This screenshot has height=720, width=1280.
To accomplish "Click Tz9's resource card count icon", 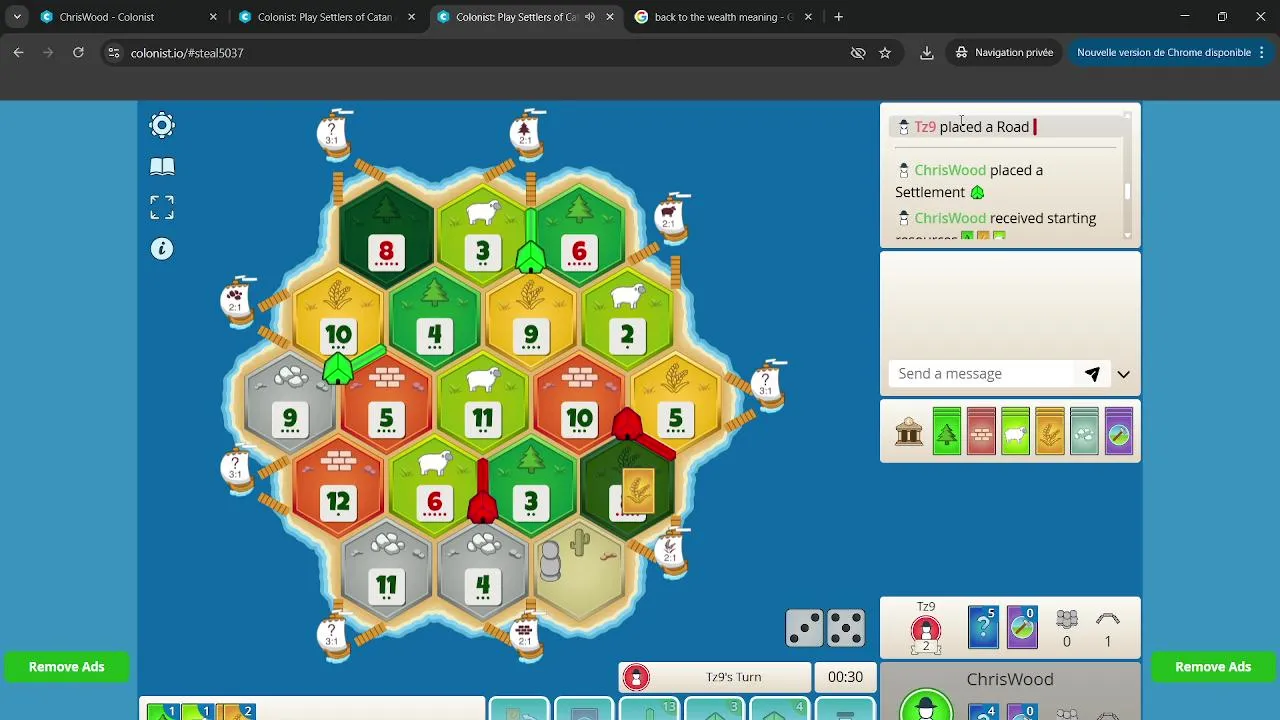I will 983,628.
